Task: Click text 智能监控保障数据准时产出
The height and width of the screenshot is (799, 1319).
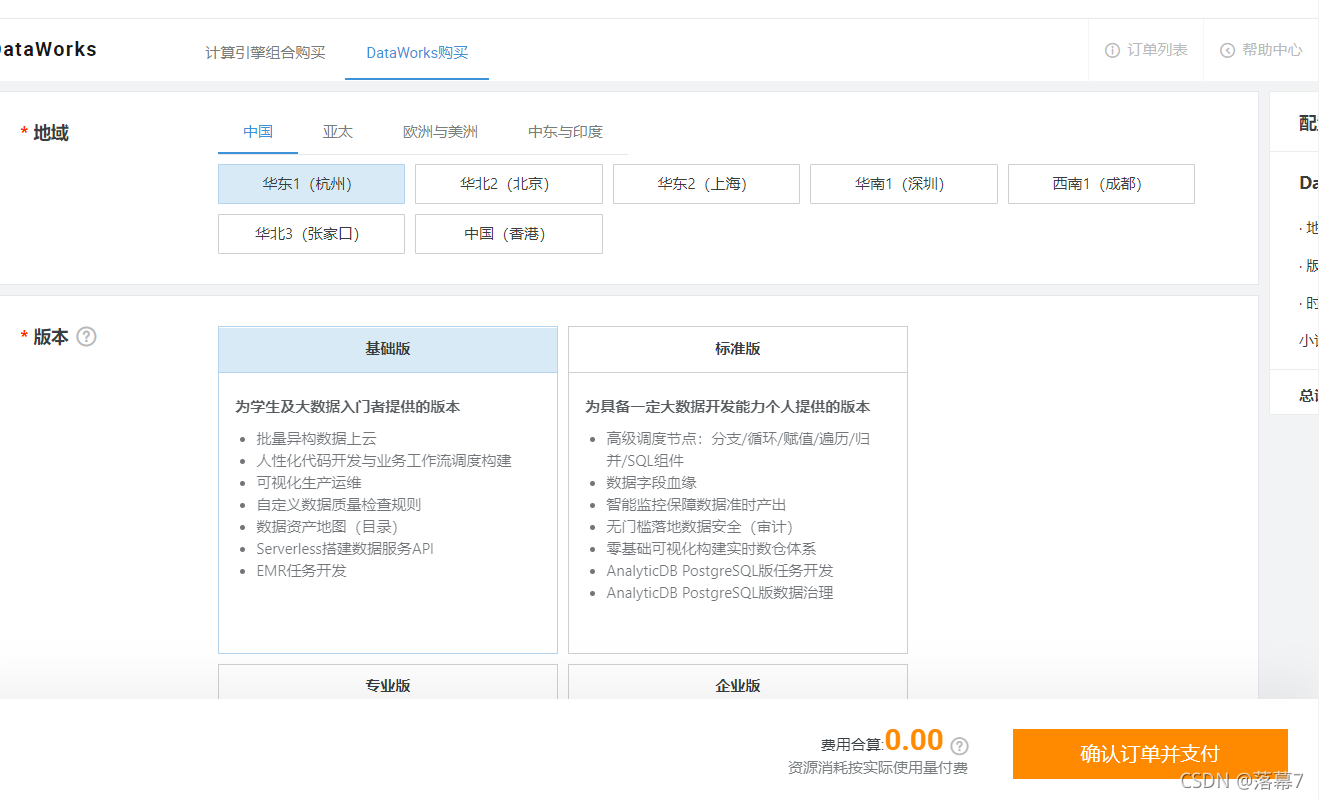Action: (x=696, y=505)
